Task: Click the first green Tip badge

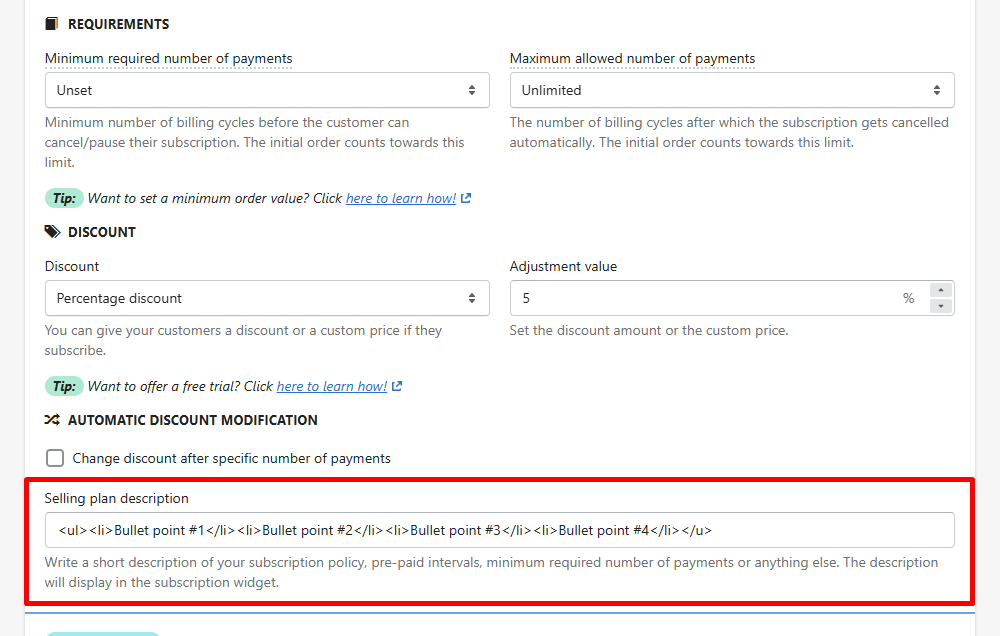Action: point(64,198)
